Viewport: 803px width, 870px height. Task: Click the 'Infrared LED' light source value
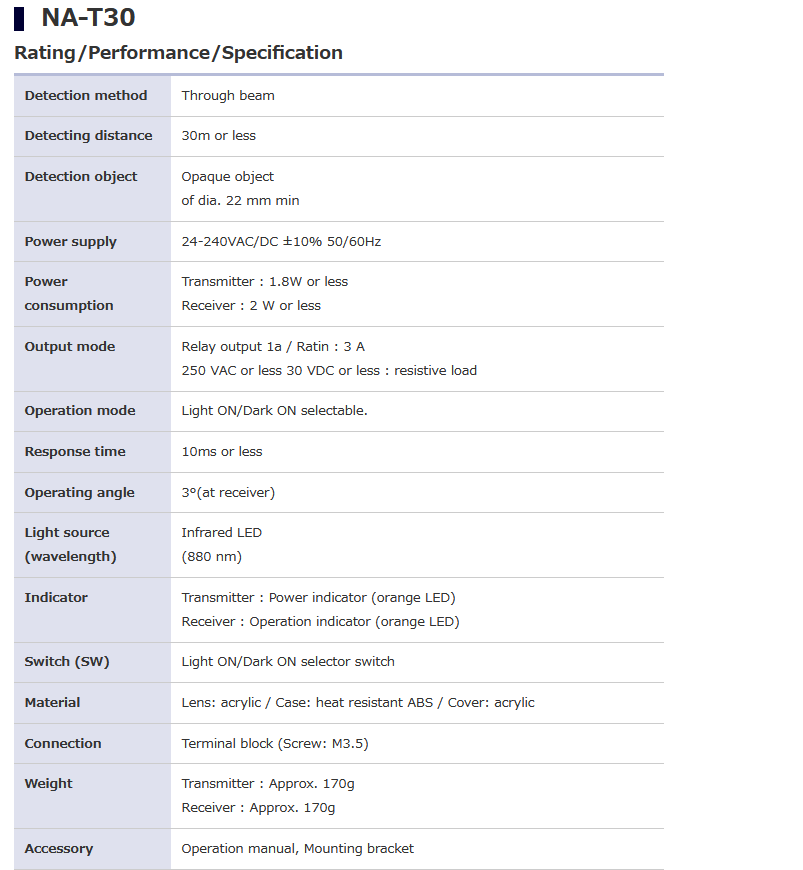221,533
